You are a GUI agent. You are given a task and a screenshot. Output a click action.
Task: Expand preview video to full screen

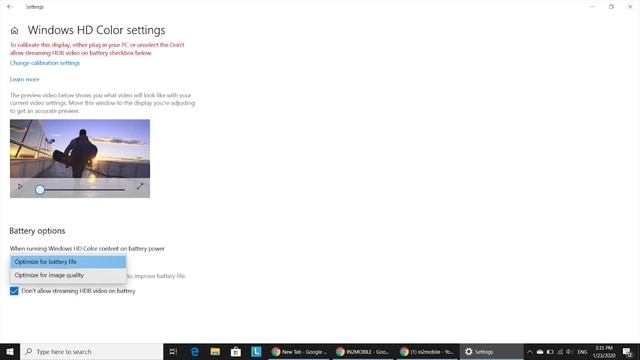click(x=140, y=187)
